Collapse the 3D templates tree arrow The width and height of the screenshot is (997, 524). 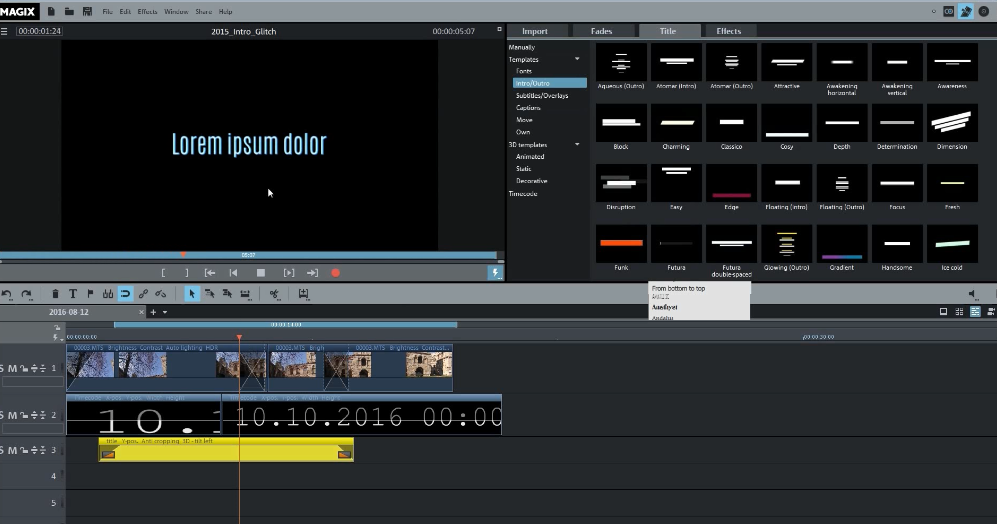coord(577,145)
